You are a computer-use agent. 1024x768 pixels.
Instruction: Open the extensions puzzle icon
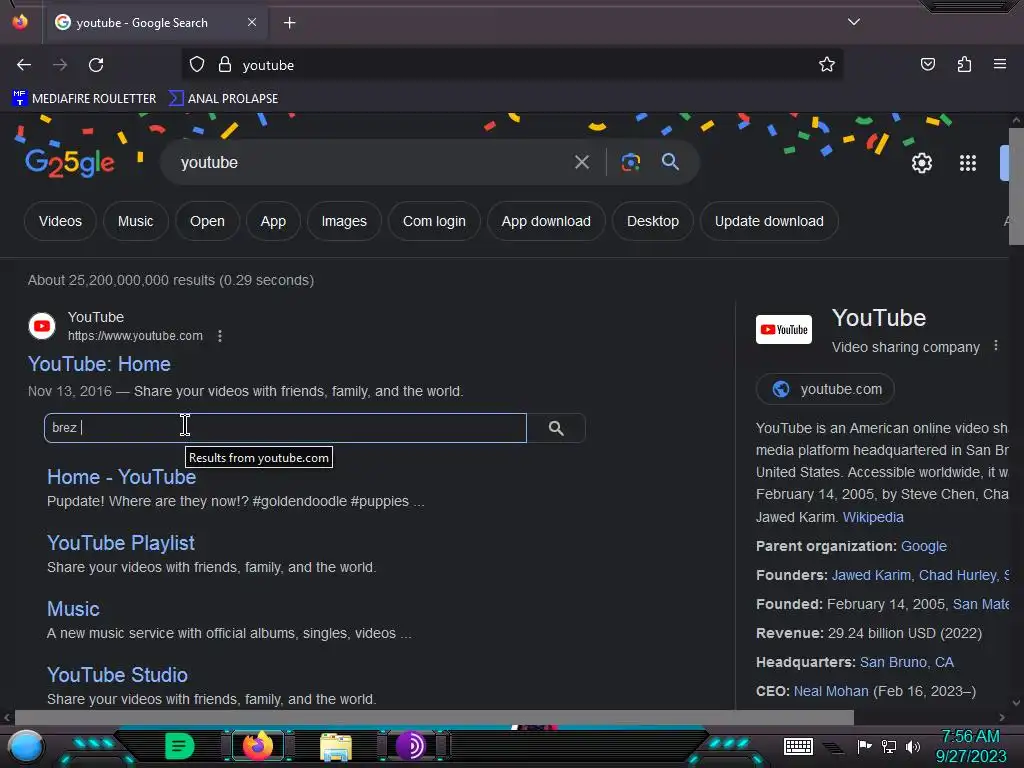[x=964, y=65]
